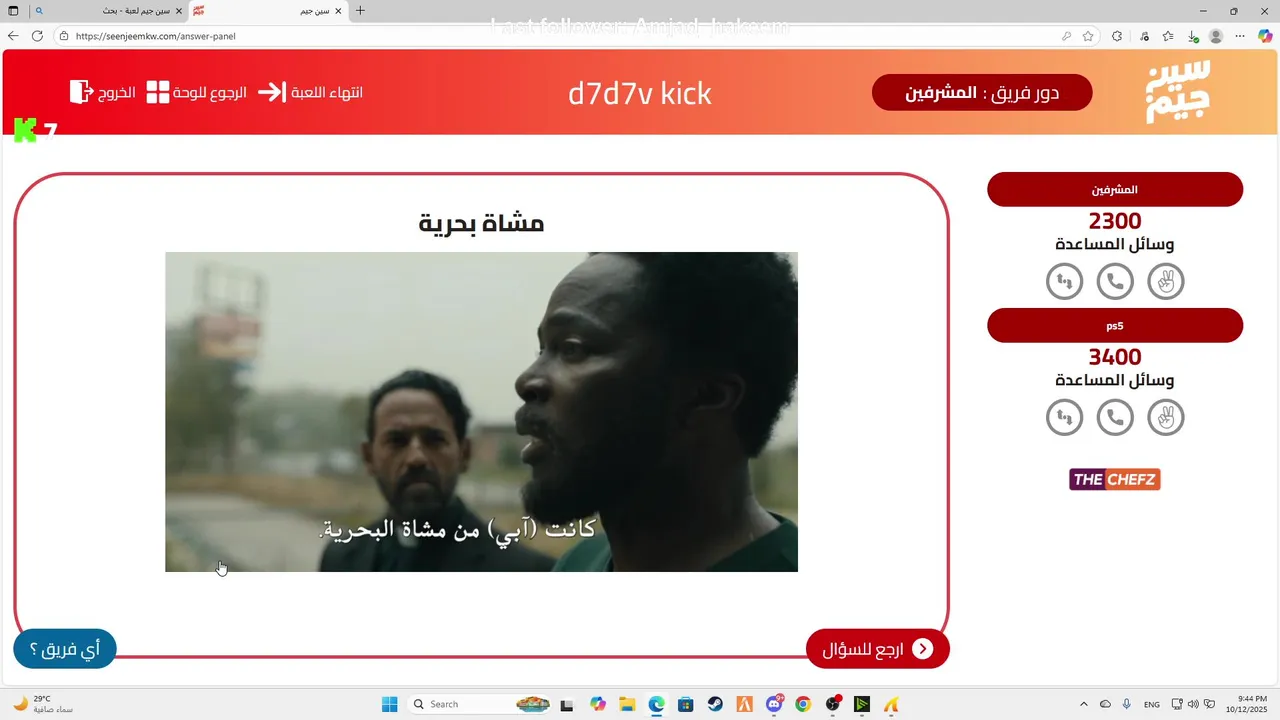Select المشرفين team name pill
1280x720 pixels.
click(x=1115, y=189)
